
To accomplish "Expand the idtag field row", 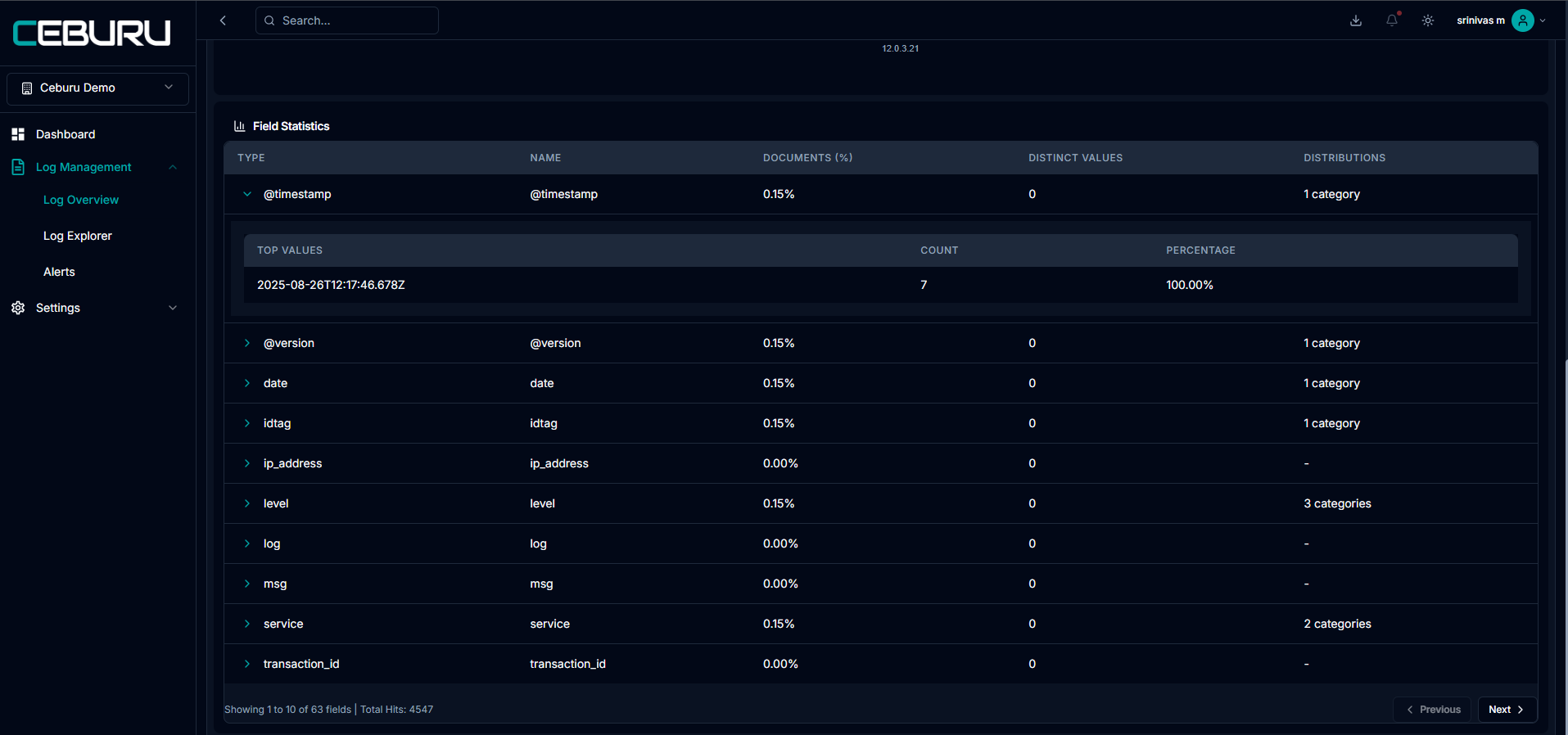I will [x=247, y=423].
